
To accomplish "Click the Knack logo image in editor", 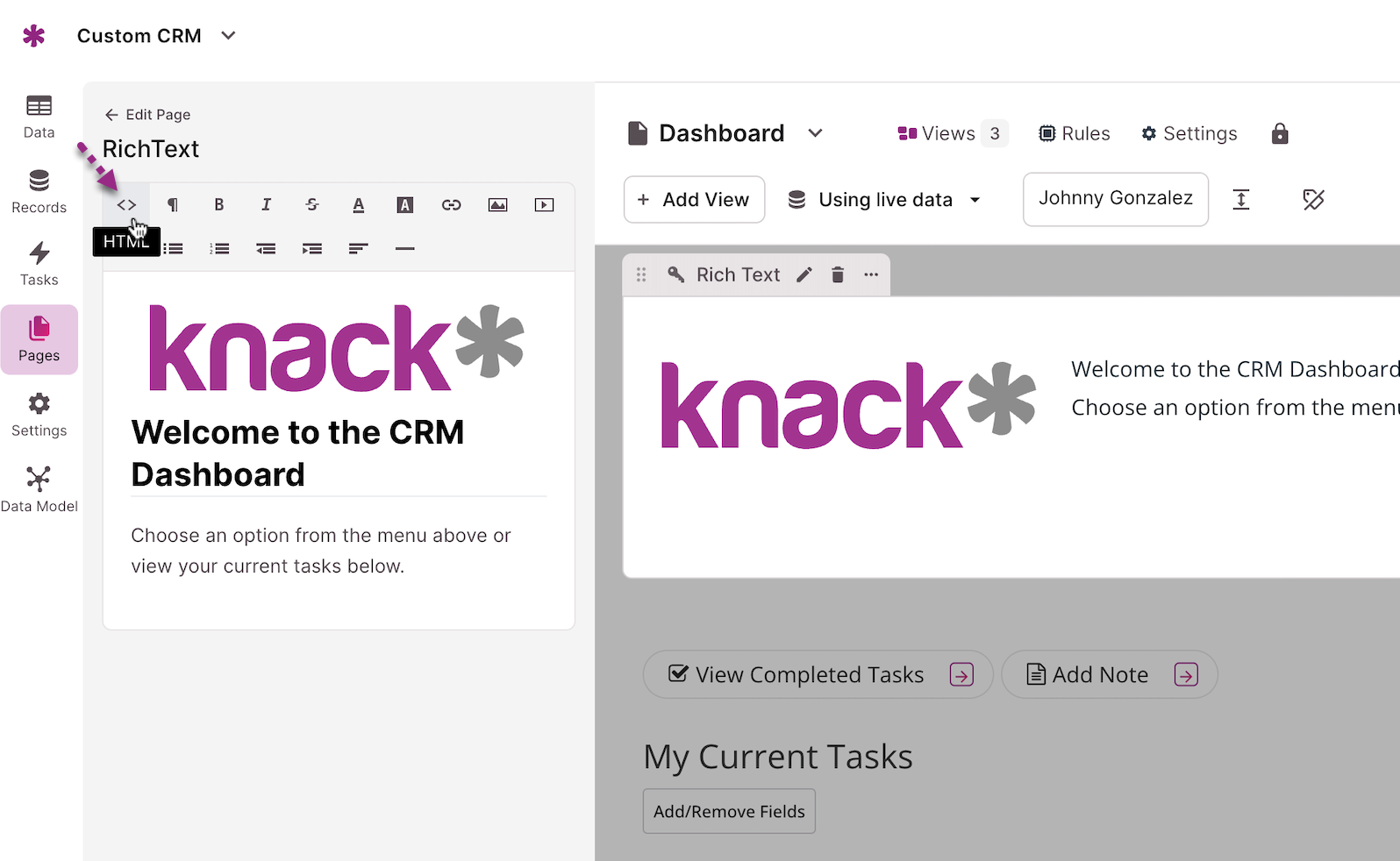I will (336, 347).
